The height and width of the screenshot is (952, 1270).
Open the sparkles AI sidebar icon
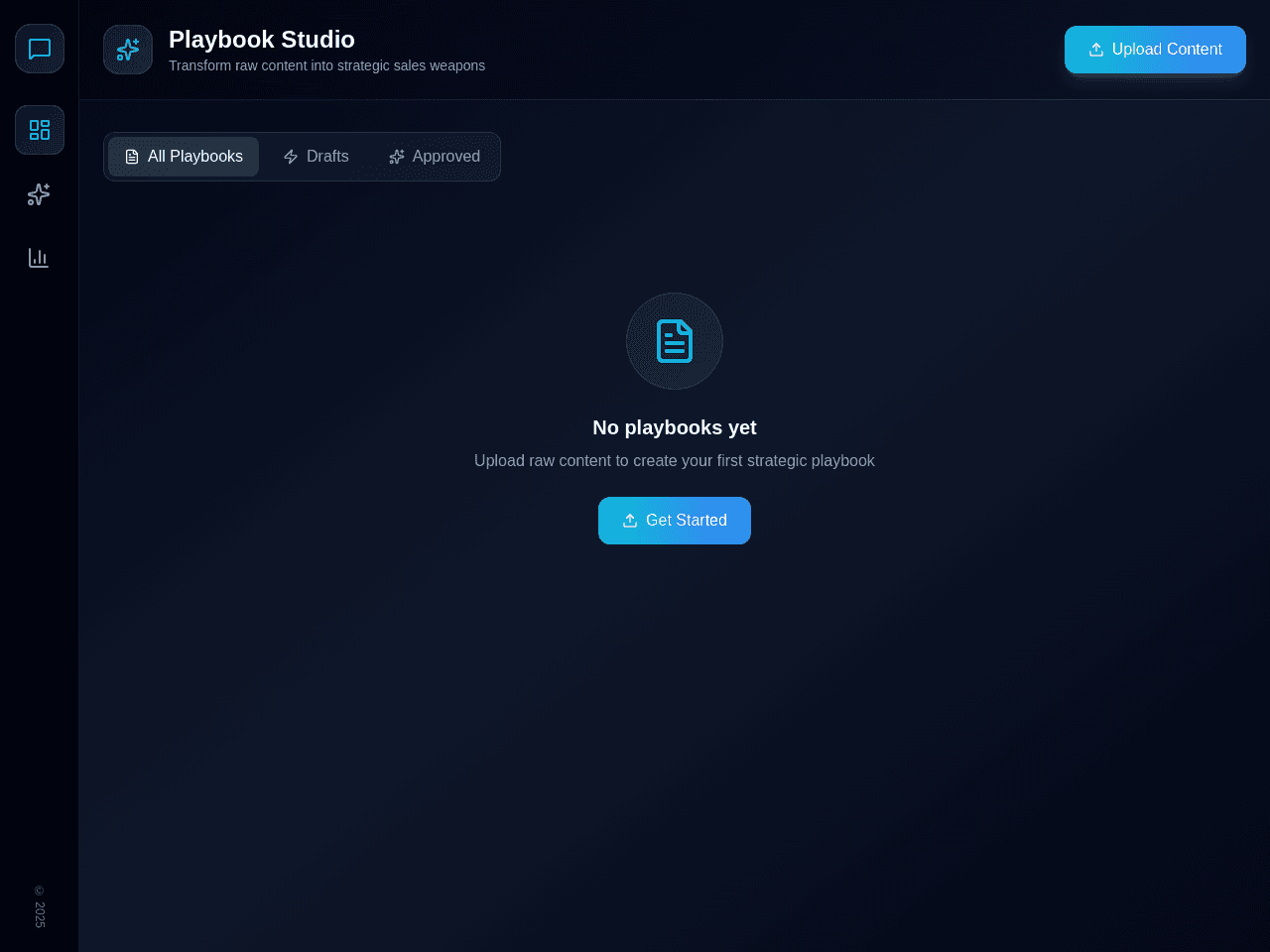[x=39, y=194]
